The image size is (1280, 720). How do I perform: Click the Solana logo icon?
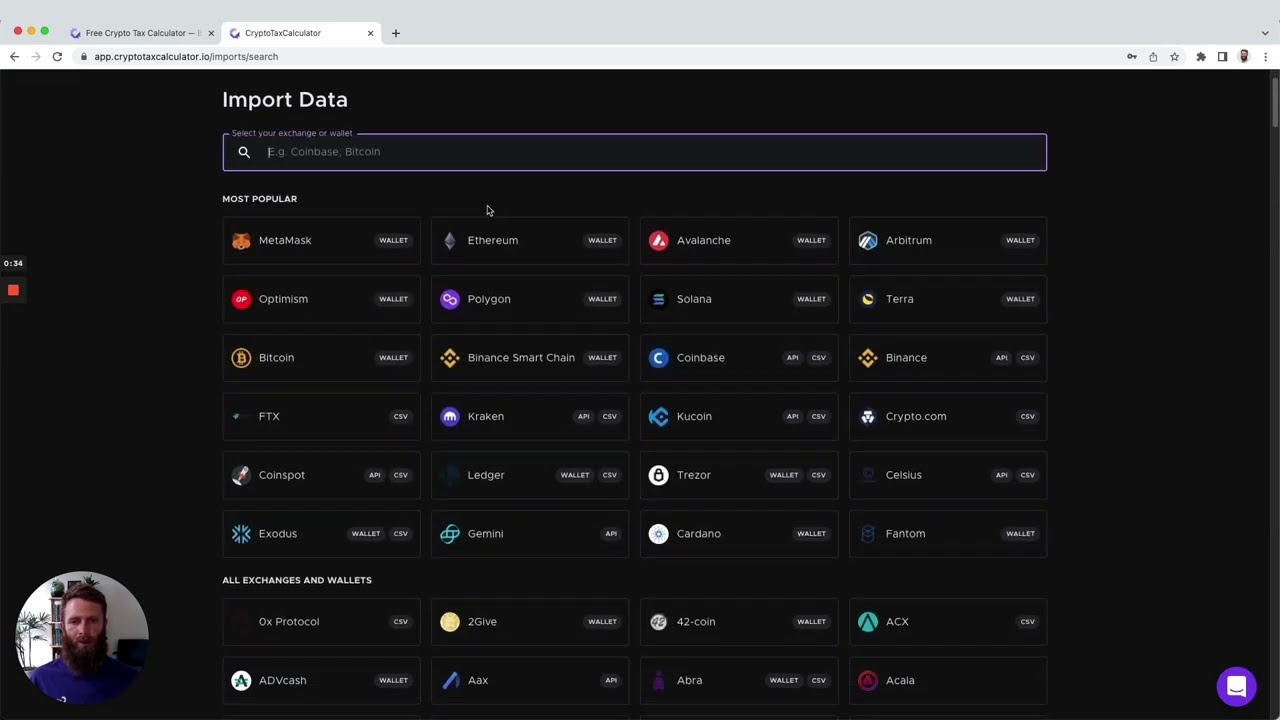tap(659, 299)
